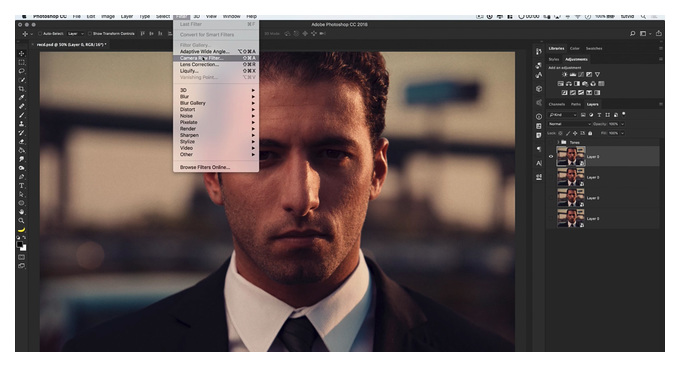680x367 pixels.
Task: Select the Pen tool
Action: (x=21, y=177)
